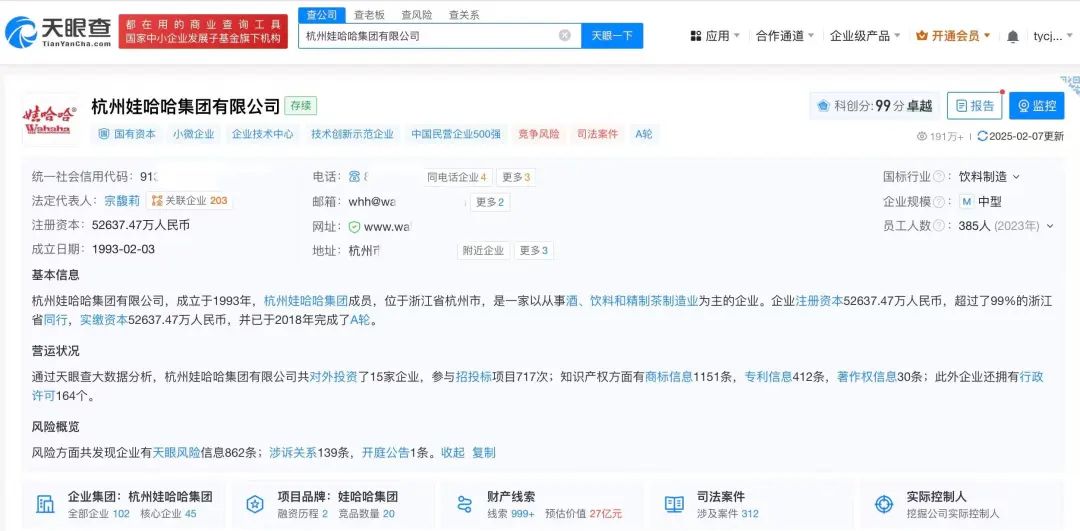
Task: Open the 对外投资 link
Action: pyautogui.click(x=333, y=377)
